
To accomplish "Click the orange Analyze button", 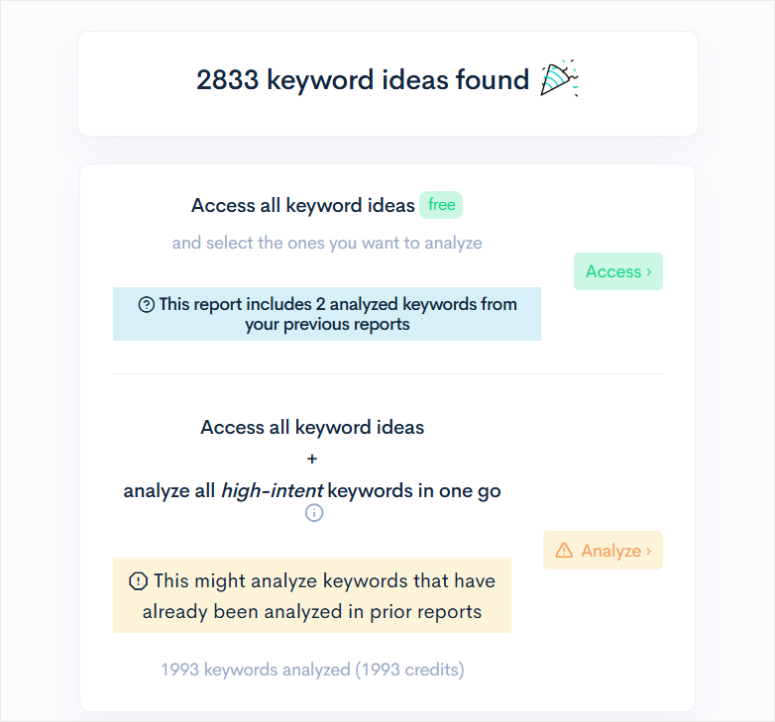I will point(603,550).
